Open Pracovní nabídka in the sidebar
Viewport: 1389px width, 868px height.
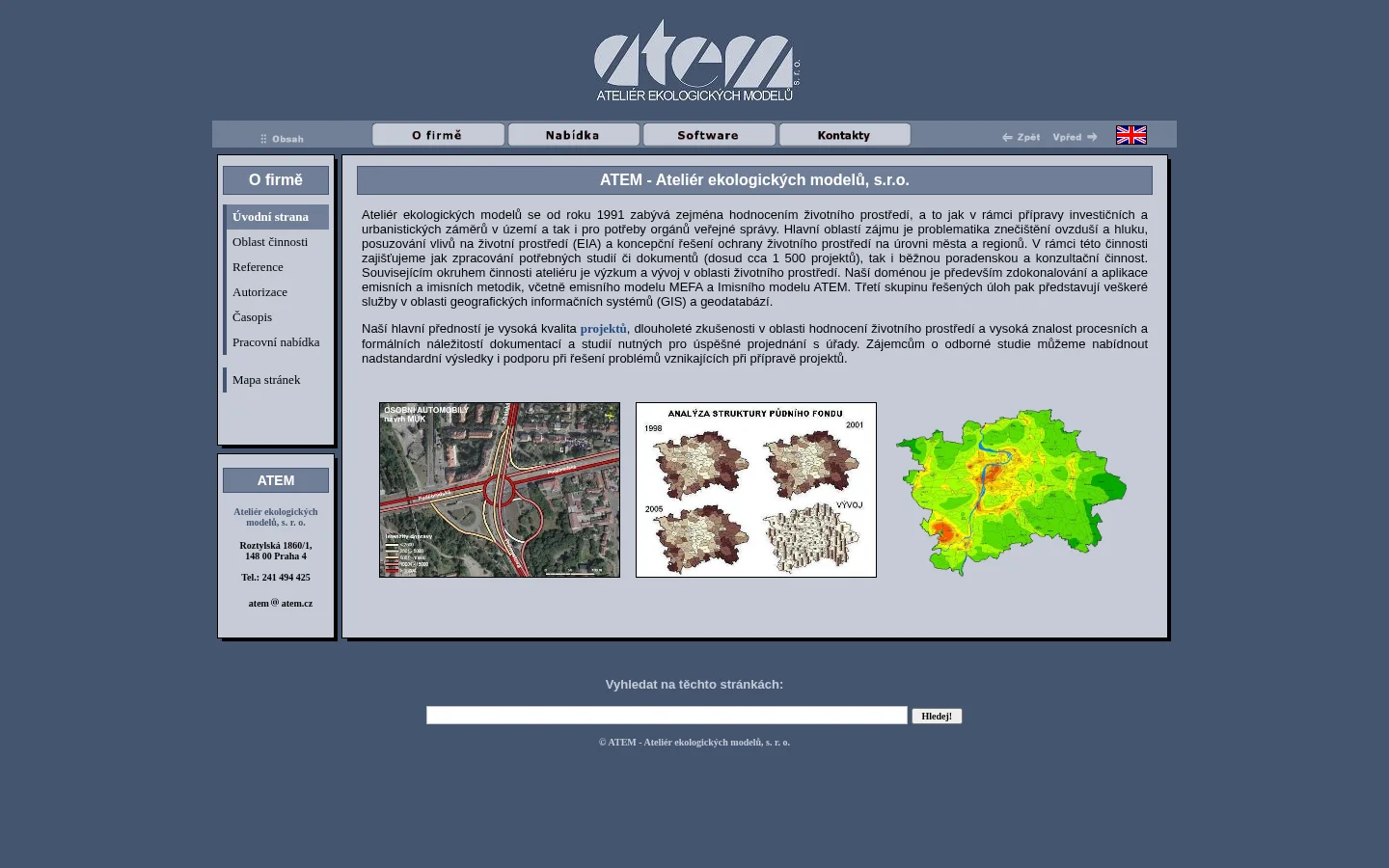pyautogui.click(x=276, y=342)
